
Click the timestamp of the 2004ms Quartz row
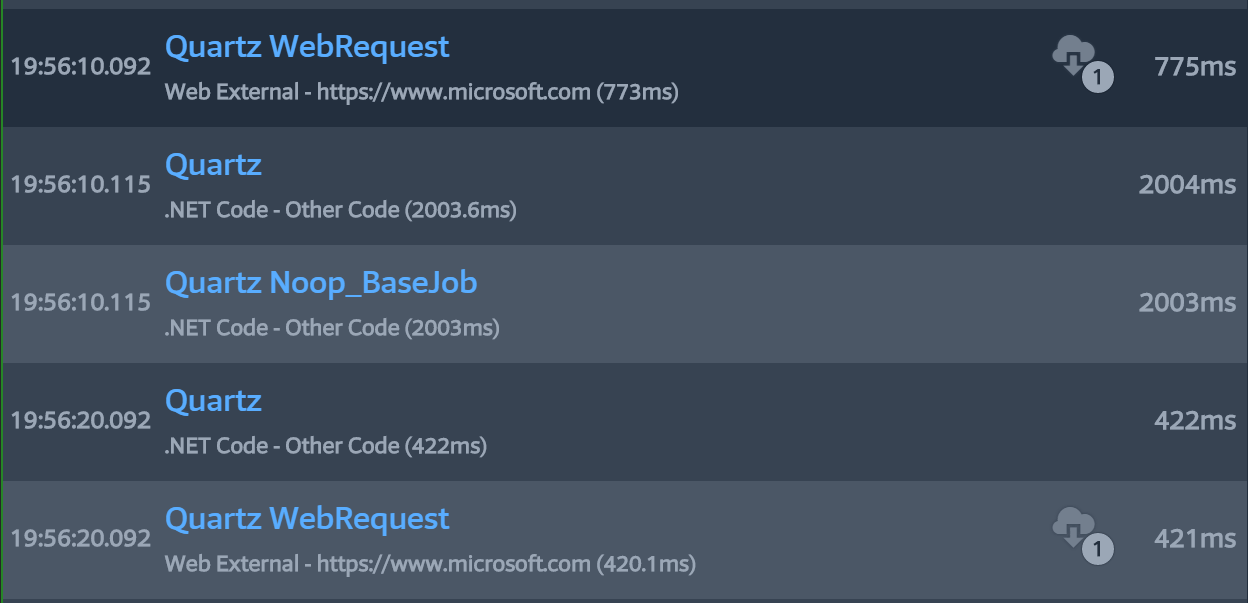pyautogui.click(x=81, y=185)
